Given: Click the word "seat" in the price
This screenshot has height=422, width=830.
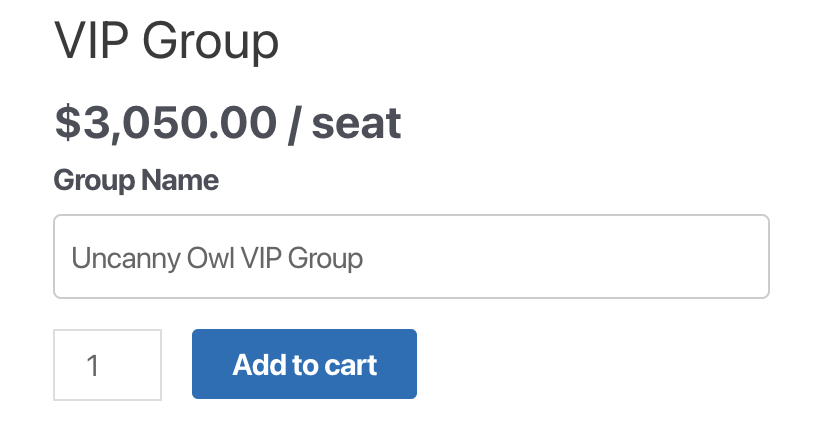Looking at the screenshot, I should 356,122.
